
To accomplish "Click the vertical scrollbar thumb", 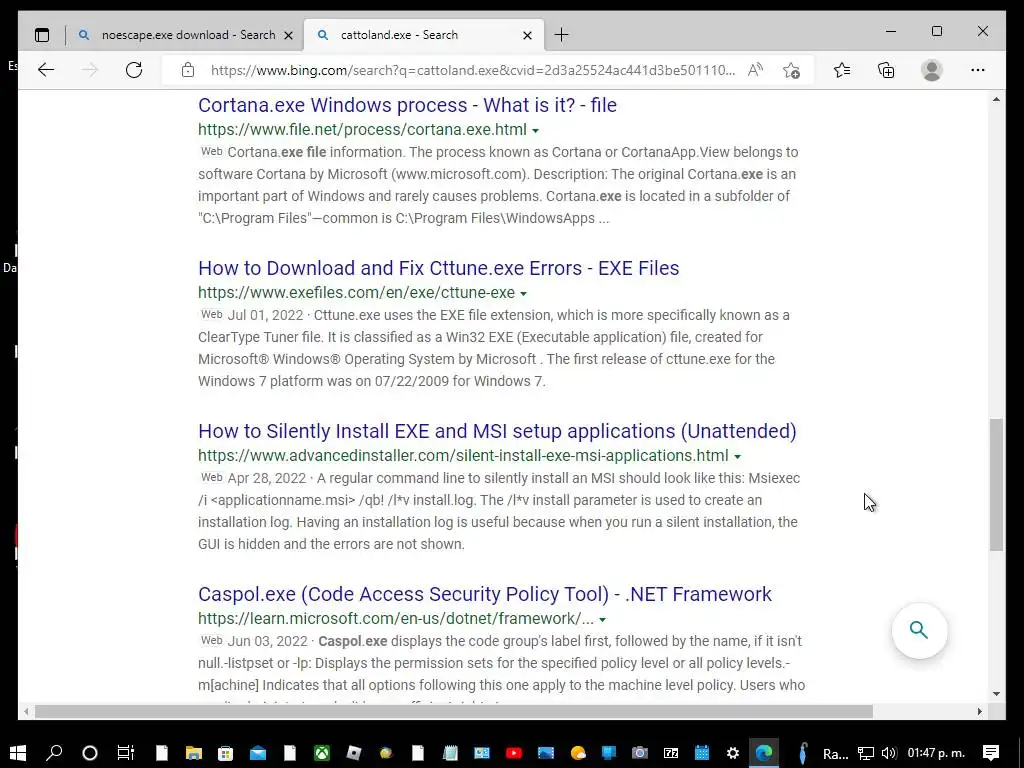I will click(x=996, y=485).
